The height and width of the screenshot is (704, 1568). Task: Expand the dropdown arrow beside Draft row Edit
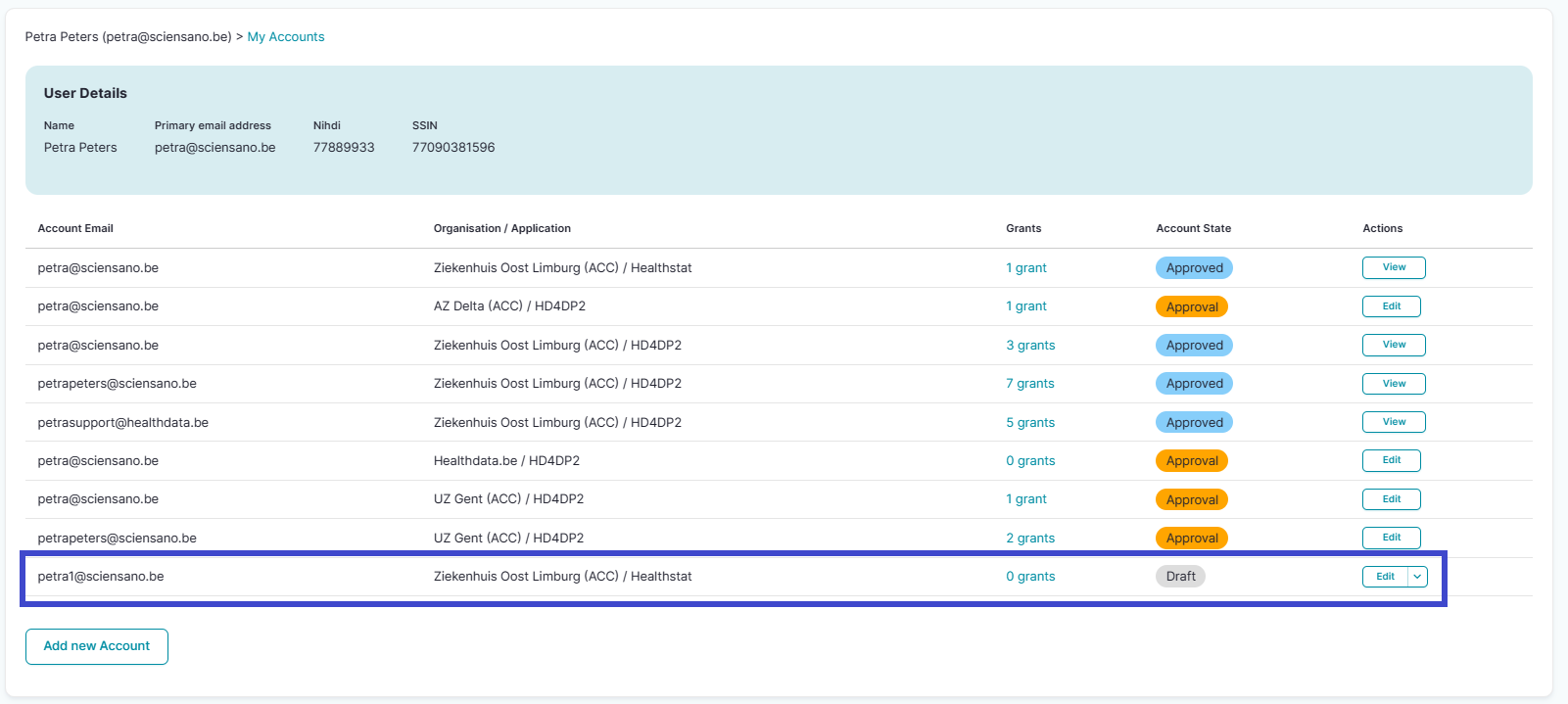1417,577
